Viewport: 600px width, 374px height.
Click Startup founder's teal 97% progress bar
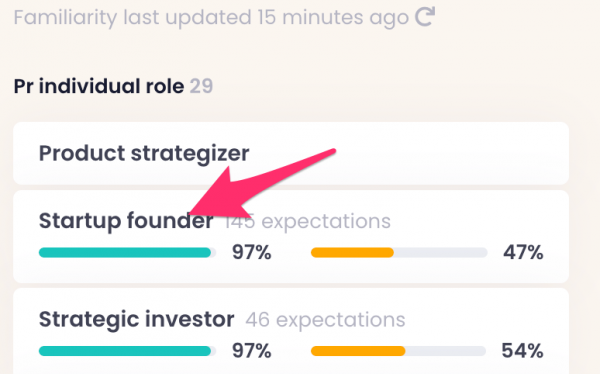point(127,253)
